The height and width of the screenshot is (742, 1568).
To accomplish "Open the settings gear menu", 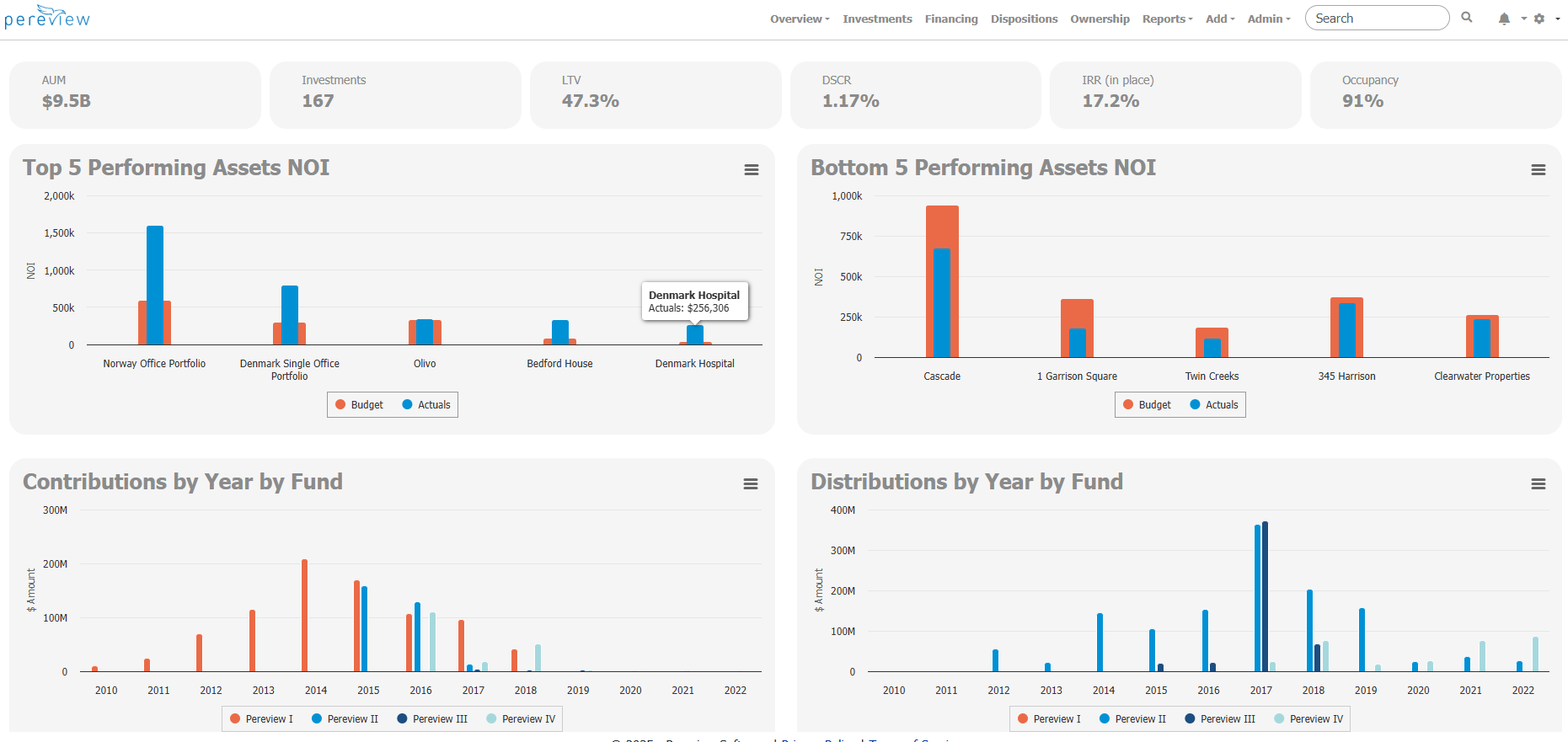I will coord(1539,19).
